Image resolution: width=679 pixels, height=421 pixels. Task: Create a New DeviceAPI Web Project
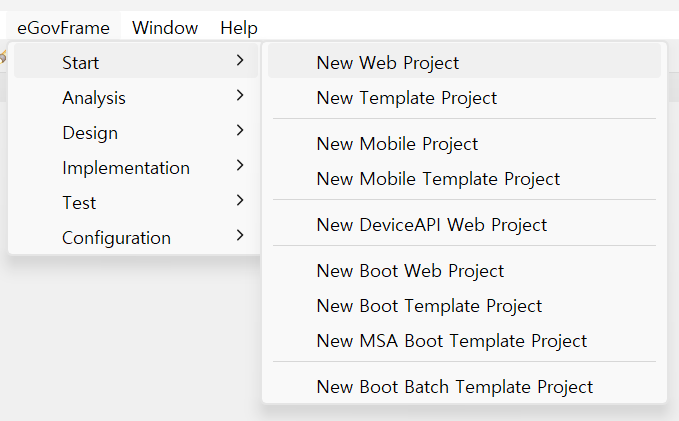[x=432, y=225]
